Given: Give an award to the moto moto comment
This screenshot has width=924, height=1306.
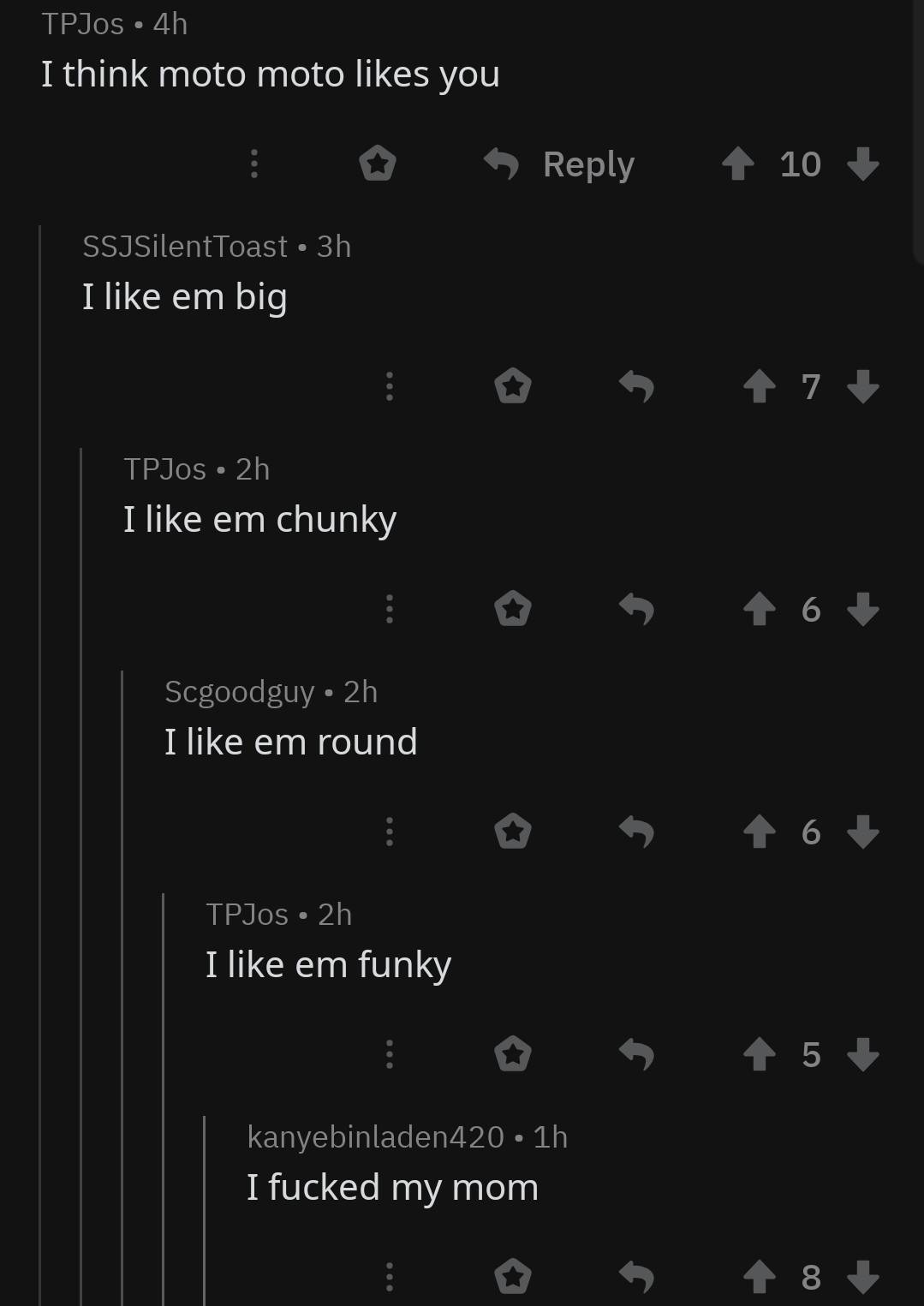Looking at the screenshot, I should click(x=378, y=164).
